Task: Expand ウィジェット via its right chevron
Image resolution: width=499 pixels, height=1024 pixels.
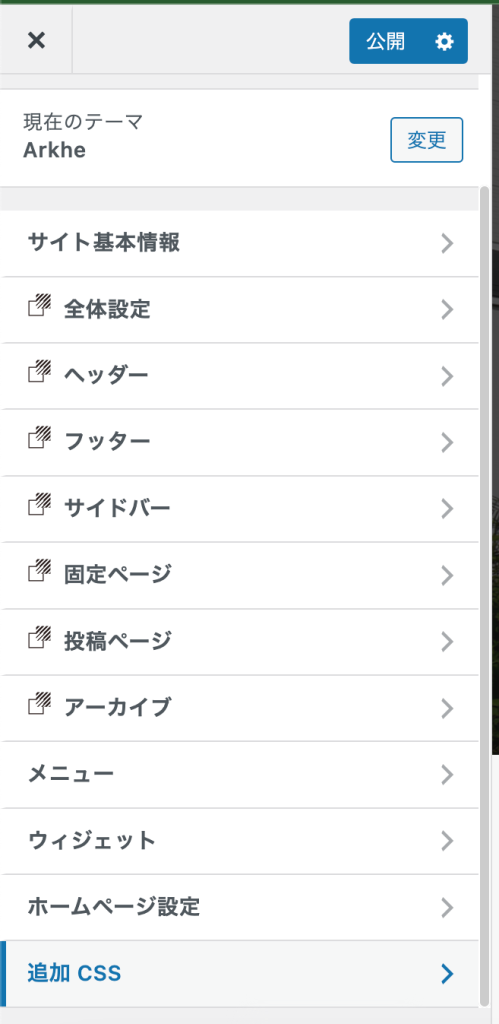Action: pyautogui.click(x=447, y=841)
